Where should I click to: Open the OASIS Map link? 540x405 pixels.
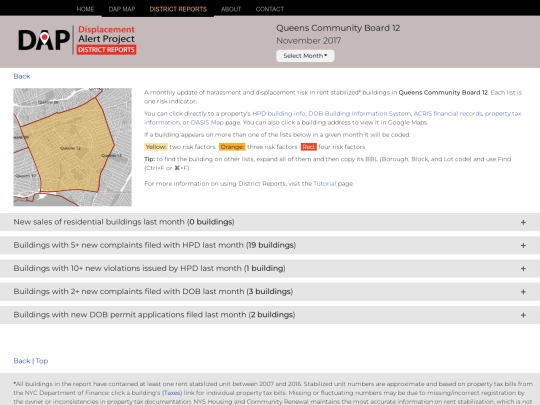click(x=207, y=123)
